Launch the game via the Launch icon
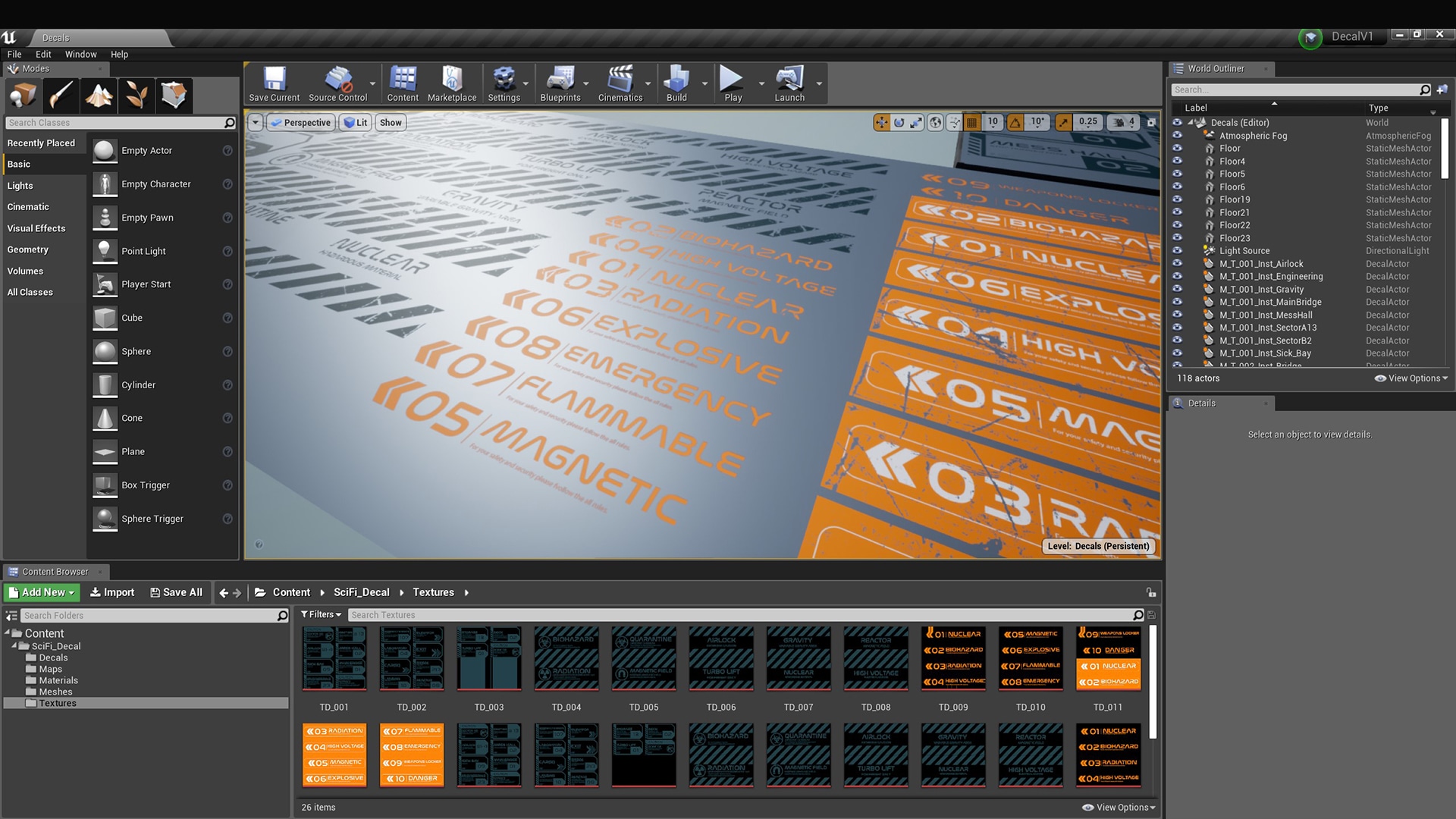 coord(789,80)
